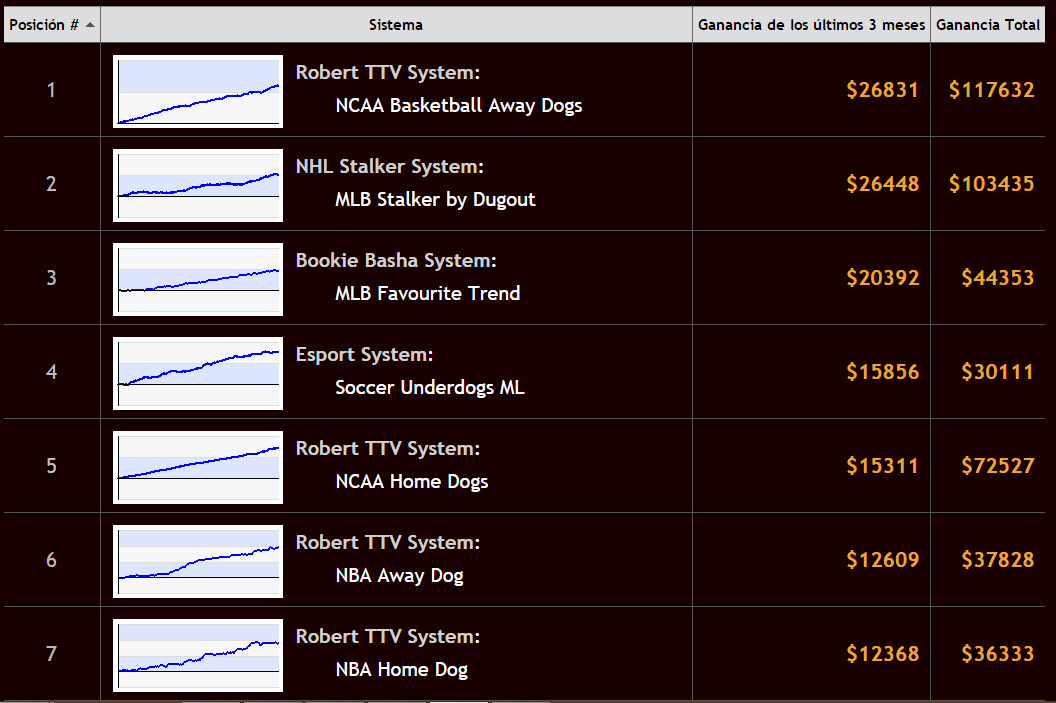Open NCAA Basketball Away Dogs profit chart thumbnail
This screenshot has height=703, width=1056.
pyautogui.click(x=198, y=92)
